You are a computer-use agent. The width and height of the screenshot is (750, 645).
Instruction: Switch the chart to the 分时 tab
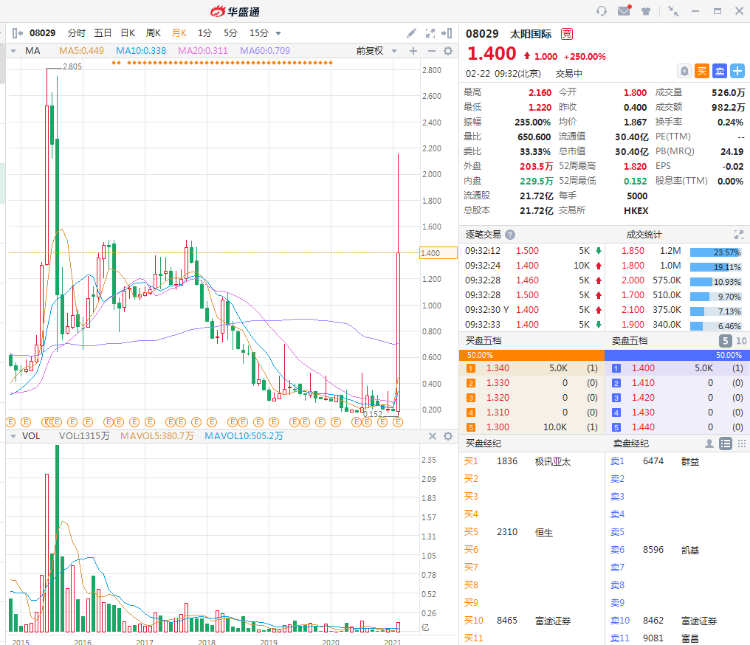tap(77, 33)
